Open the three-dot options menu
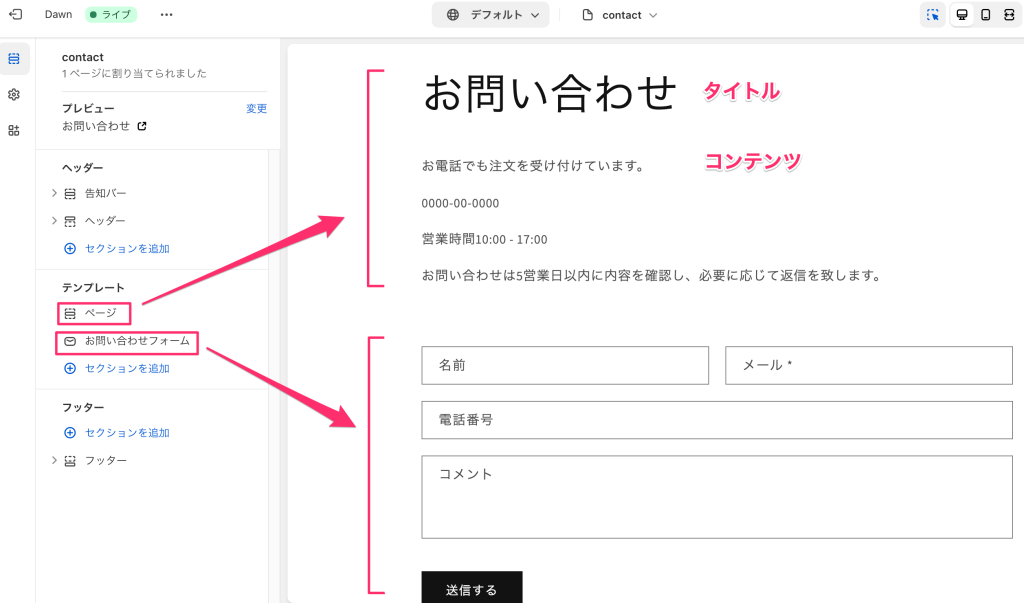 [x=166, y=14]
